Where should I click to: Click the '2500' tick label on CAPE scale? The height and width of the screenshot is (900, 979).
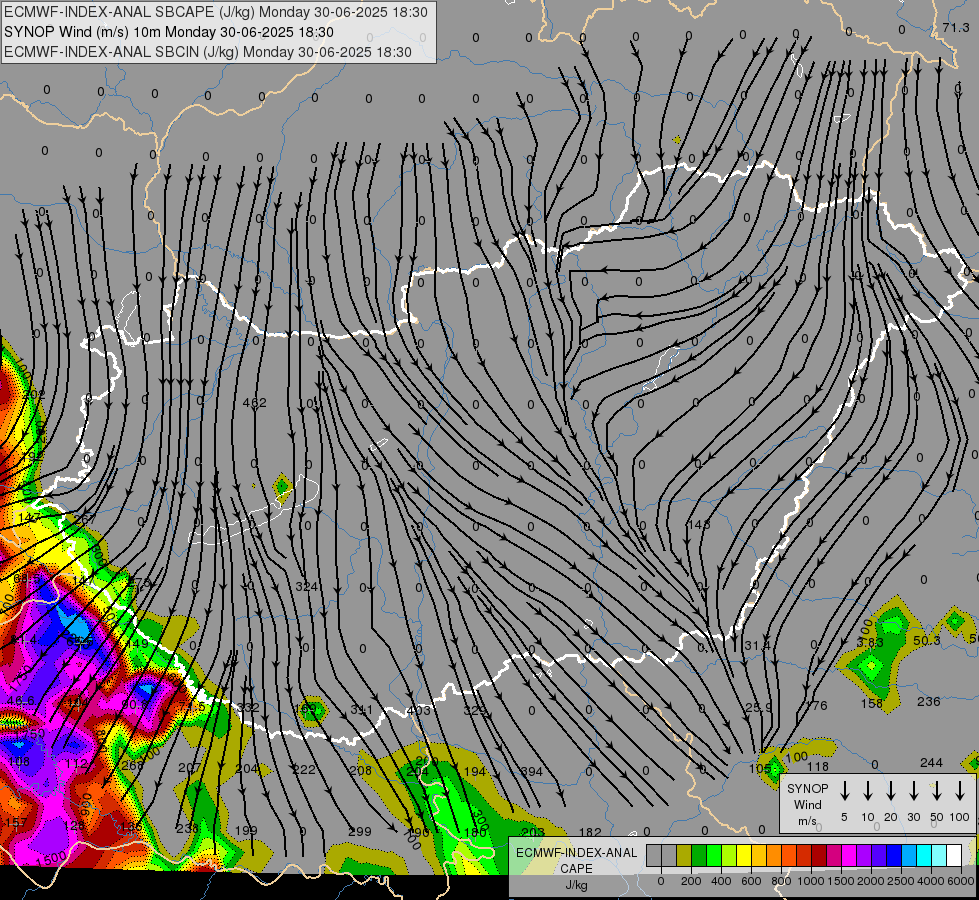900,881
